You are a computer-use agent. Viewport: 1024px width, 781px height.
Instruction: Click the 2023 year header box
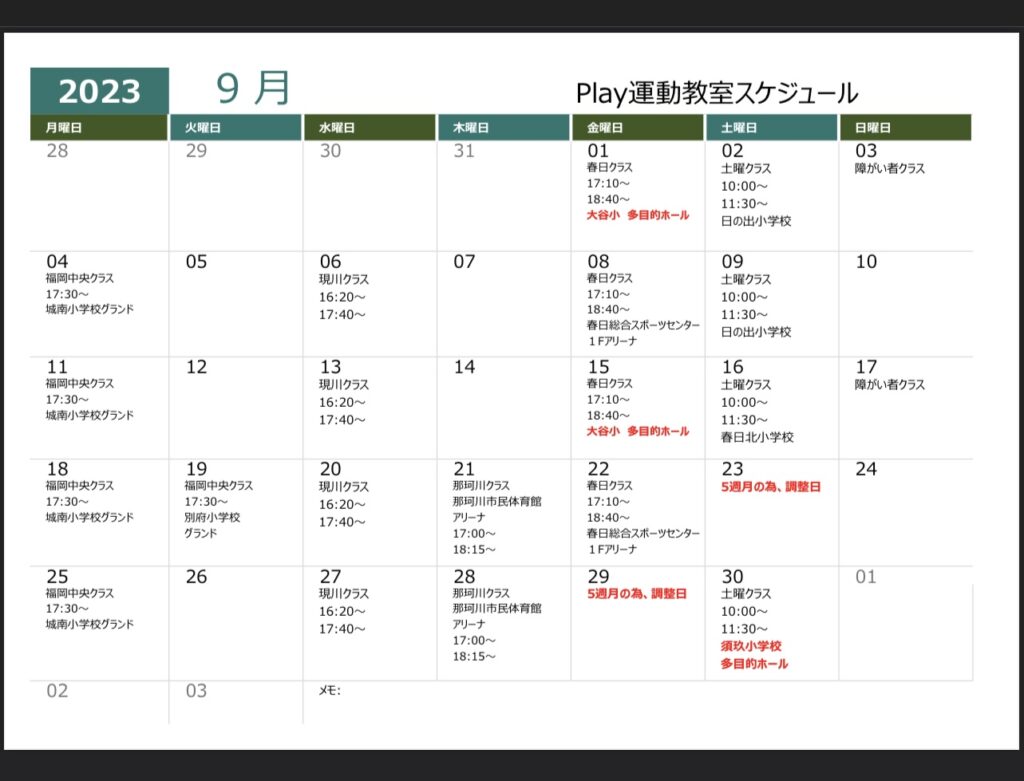tap(99, 91)
